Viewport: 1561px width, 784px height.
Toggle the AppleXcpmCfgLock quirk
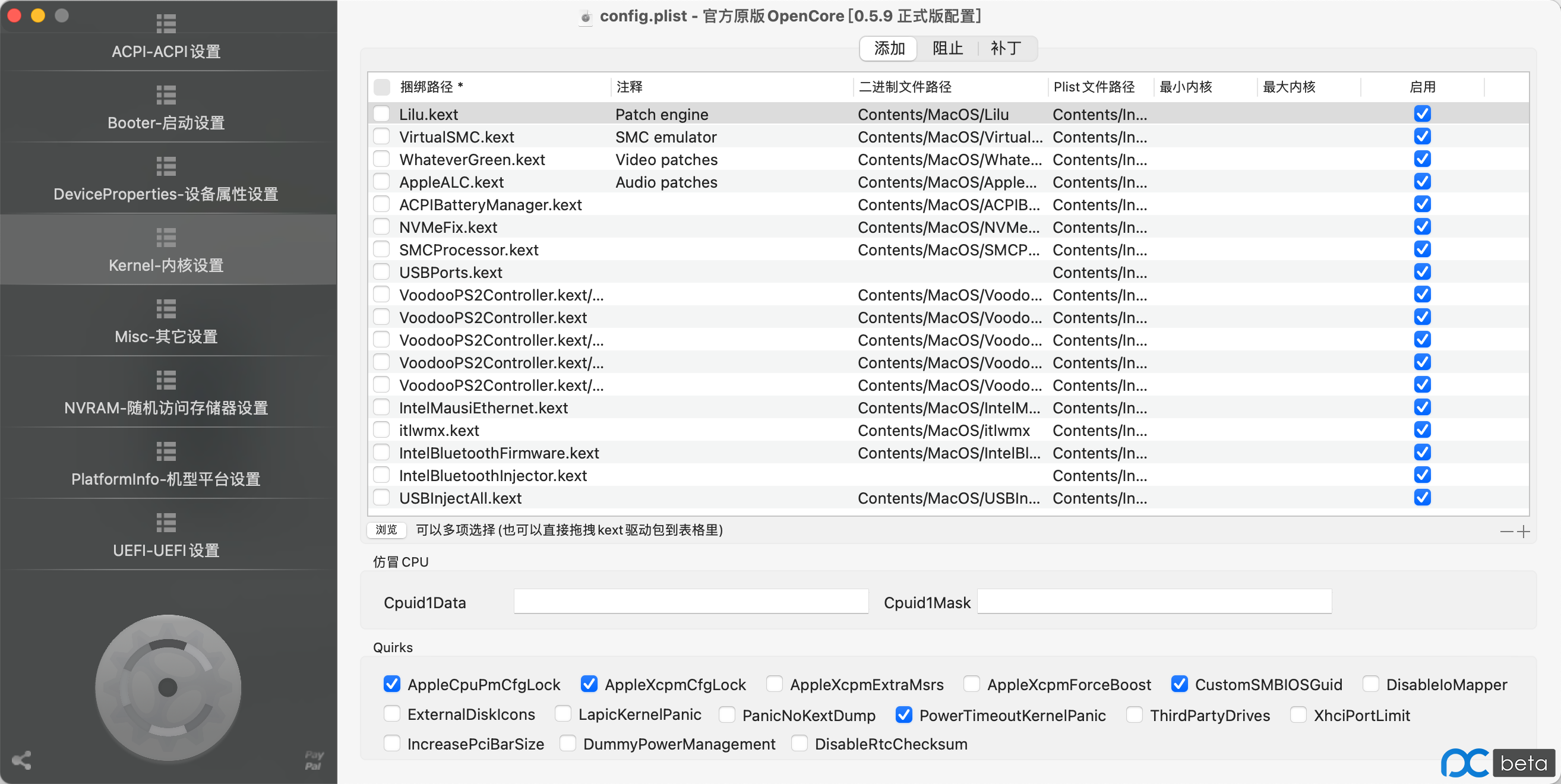coord(589,684)
